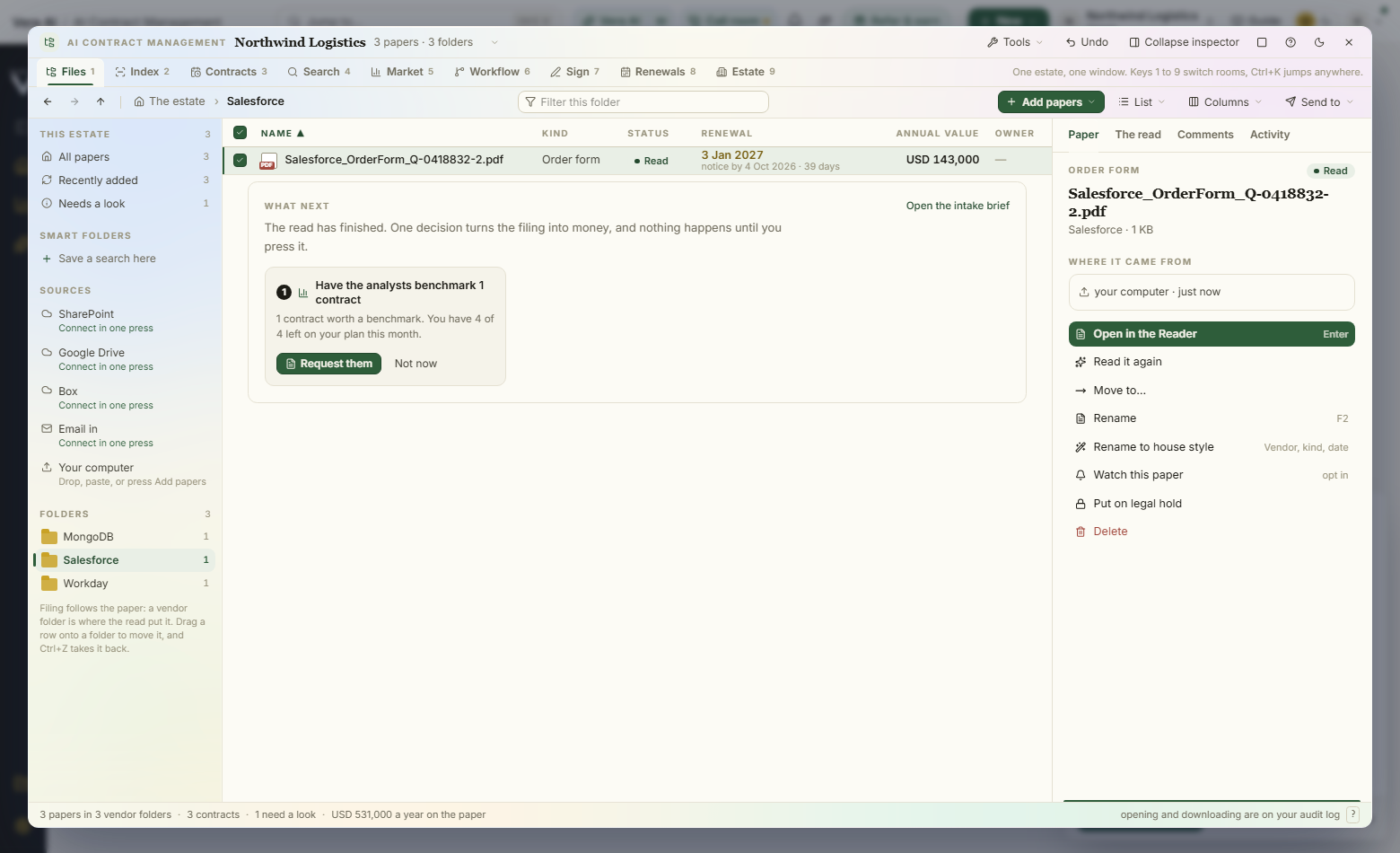Toggle the select-all checkbox in header
The image size is (1400, 853).
[240, 133]
